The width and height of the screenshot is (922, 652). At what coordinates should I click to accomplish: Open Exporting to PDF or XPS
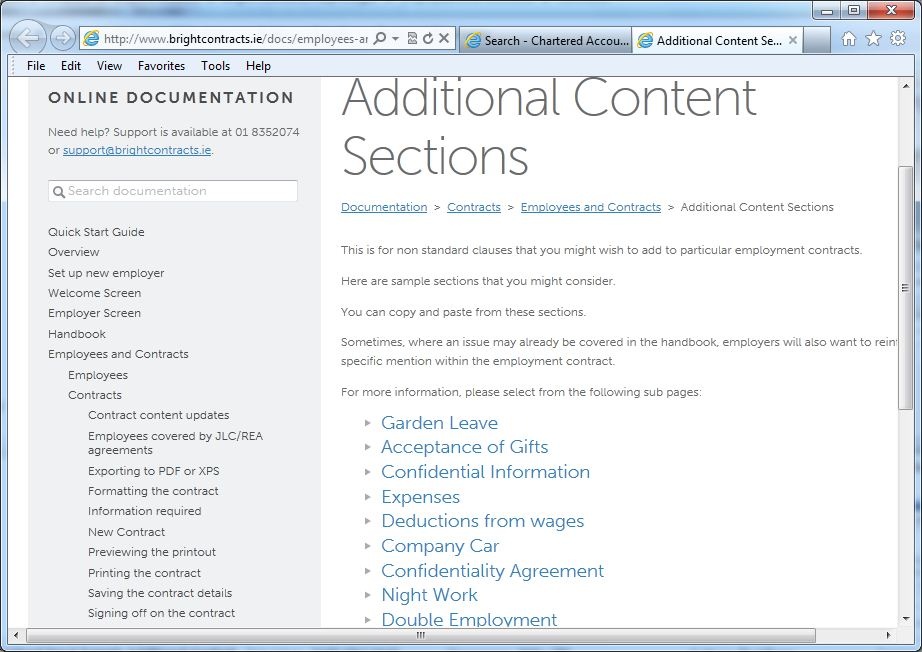(x=153, y=471)
